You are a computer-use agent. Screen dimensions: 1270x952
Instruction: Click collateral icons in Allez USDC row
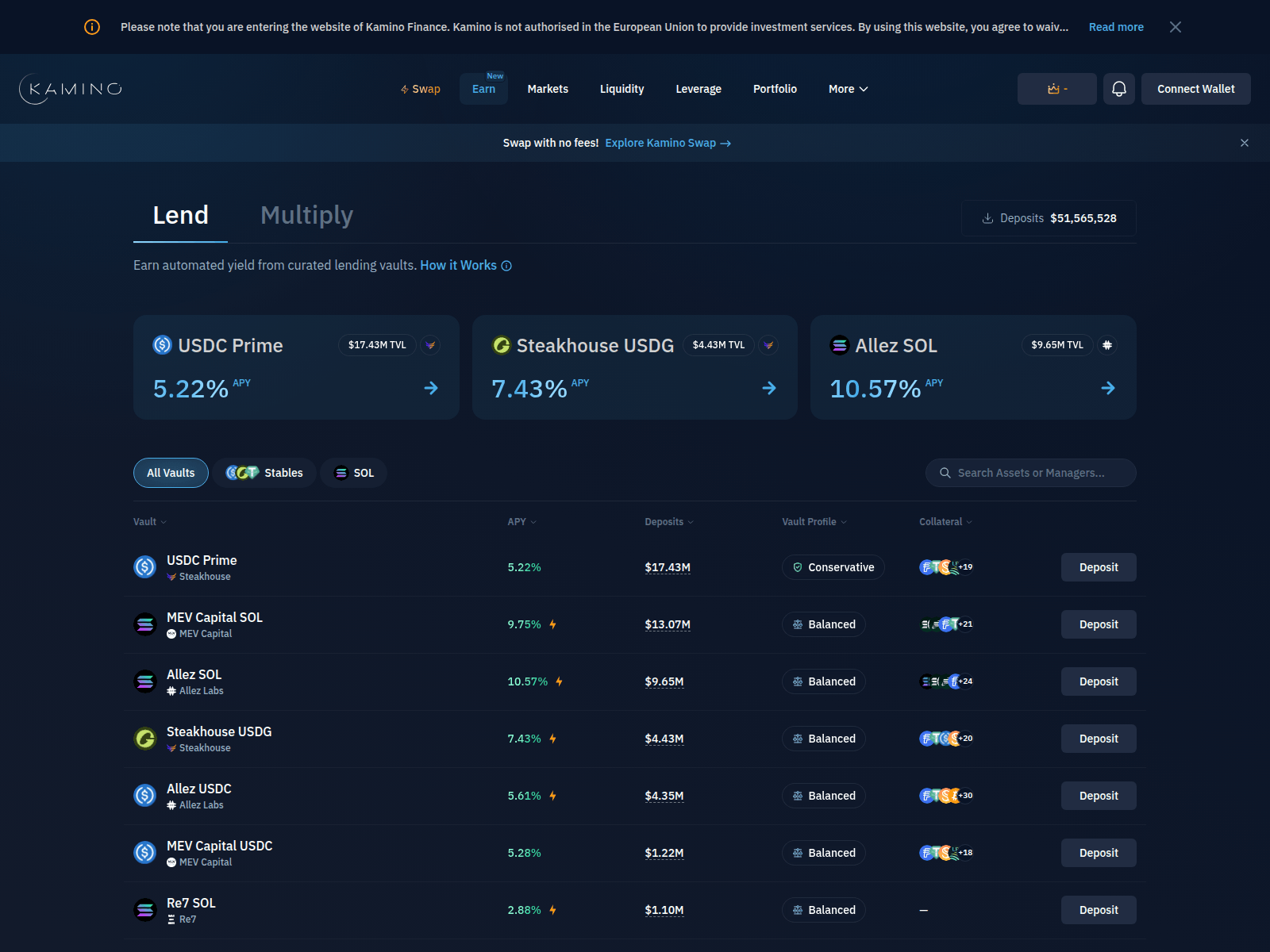click(x=946, y=796)
